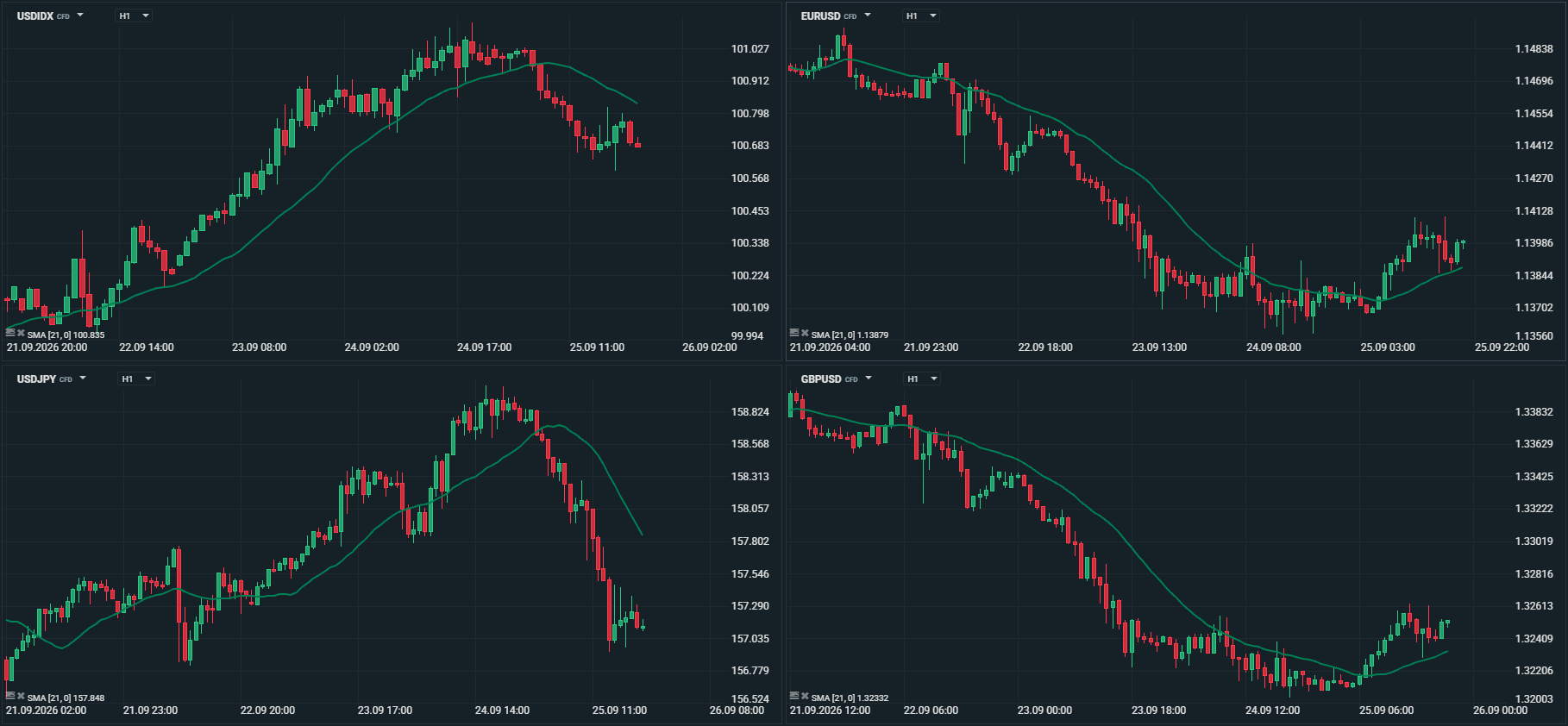Open the H1 timeframe dropdown for GBPUSD
Screen dimensions: 1568x726
tap(922, 379)
